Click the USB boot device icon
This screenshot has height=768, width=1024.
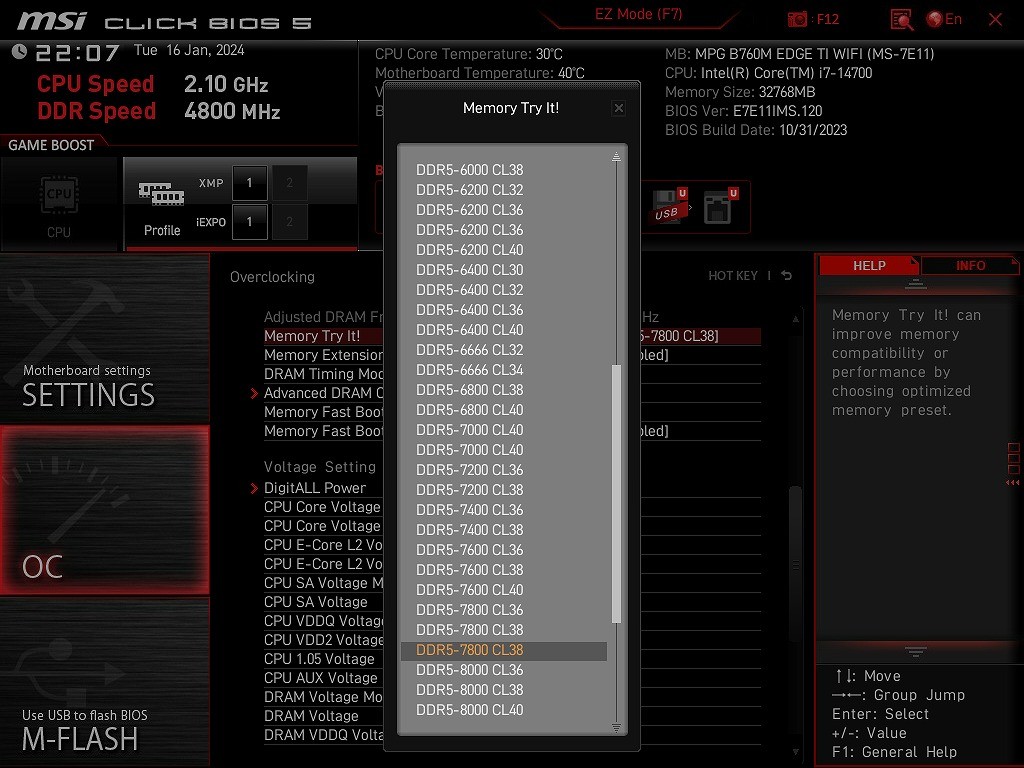[x=668, y=208]
